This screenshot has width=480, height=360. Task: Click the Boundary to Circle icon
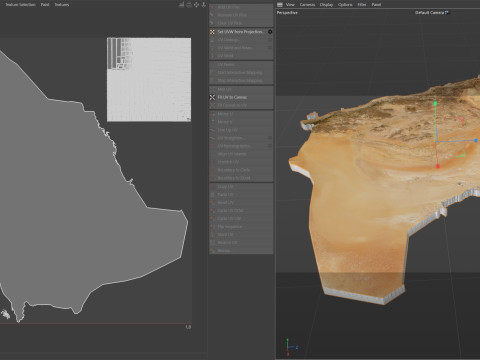click(212, 170)
